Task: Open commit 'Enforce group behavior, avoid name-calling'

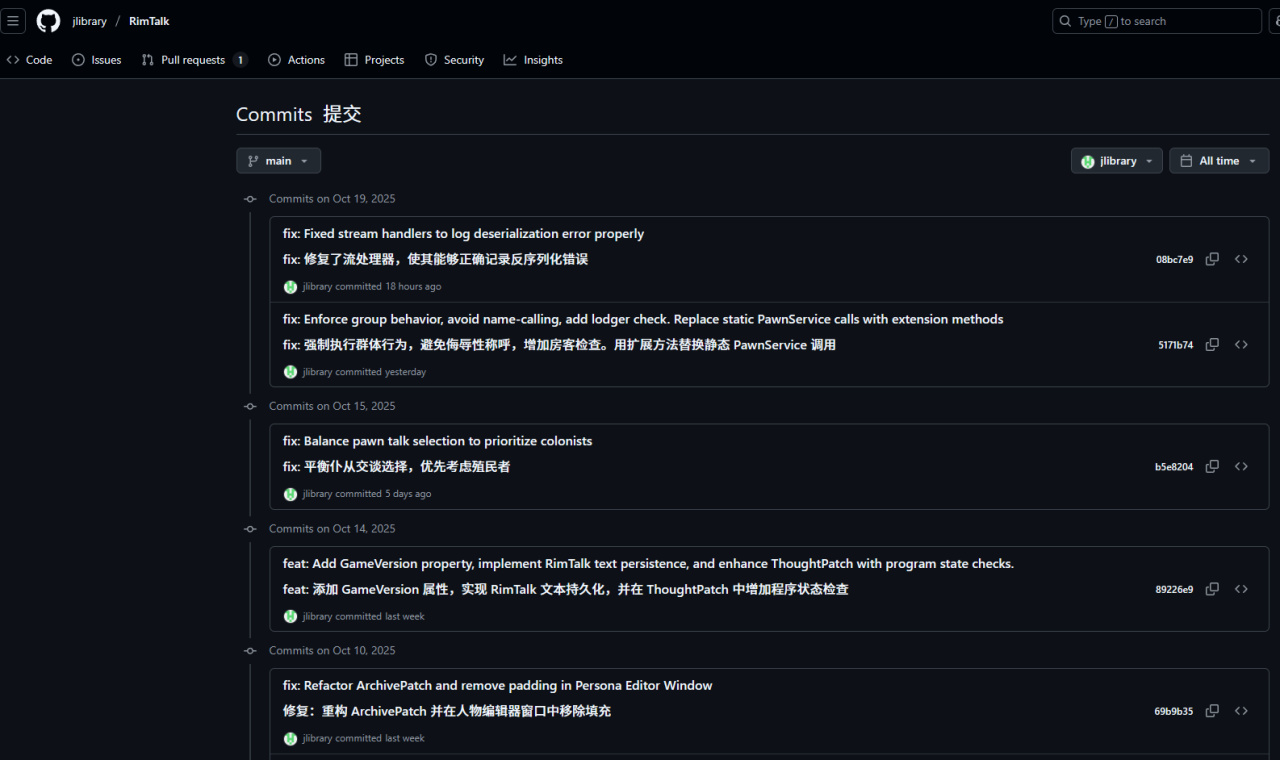Action: 643,320
